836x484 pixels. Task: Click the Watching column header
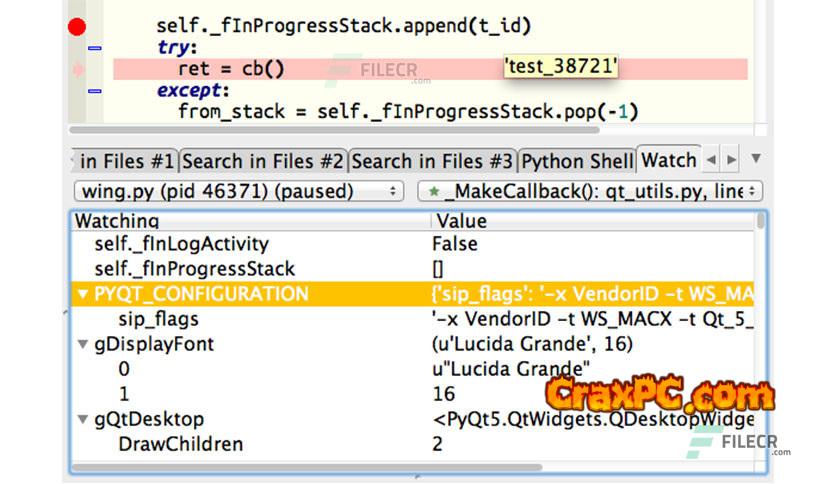click(250, 220)
